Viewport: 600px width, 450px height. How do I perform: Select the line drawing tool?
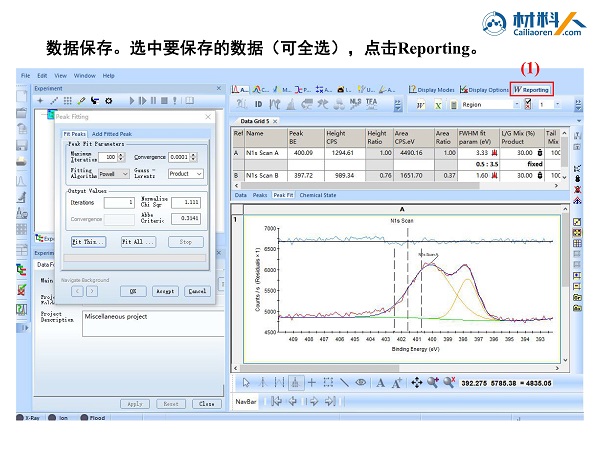click(344, 382)
